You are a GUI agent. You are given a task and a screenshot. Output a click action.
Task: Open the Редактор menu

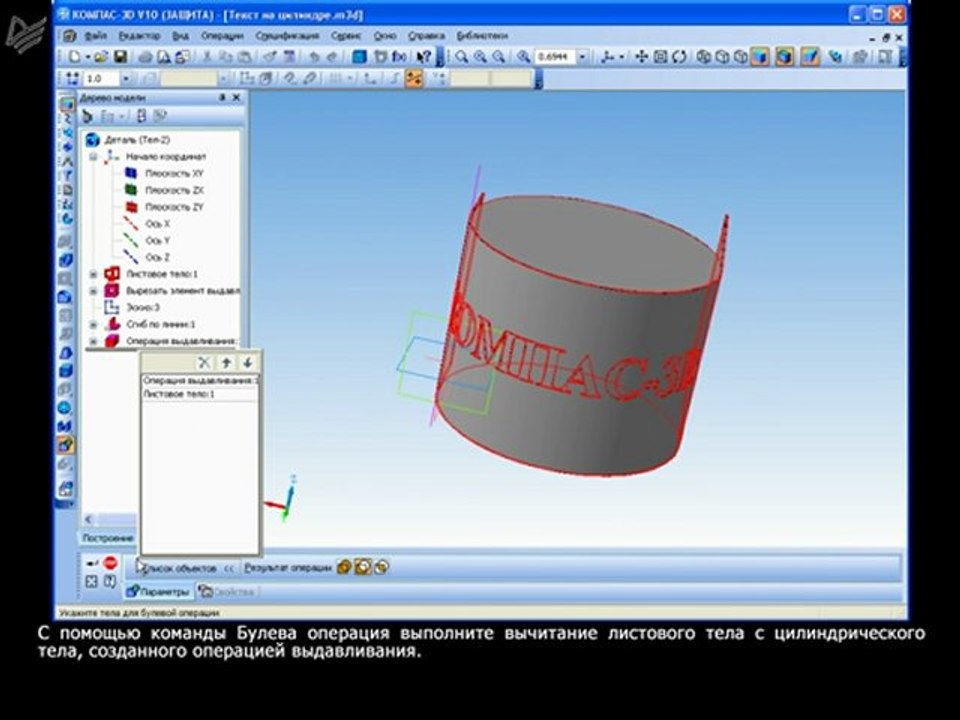140,36
